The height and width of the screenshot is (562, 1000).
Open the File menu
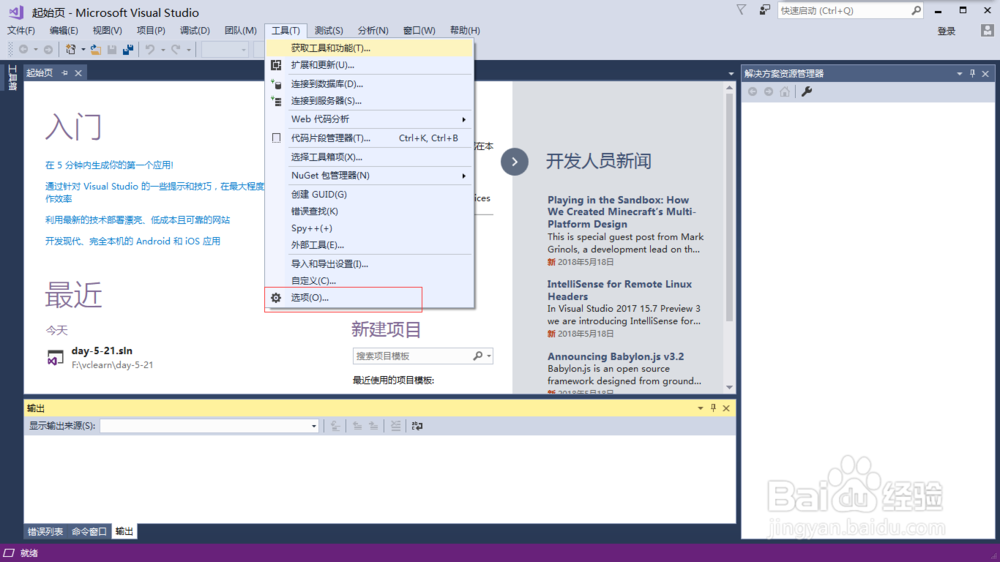point(21,31)
